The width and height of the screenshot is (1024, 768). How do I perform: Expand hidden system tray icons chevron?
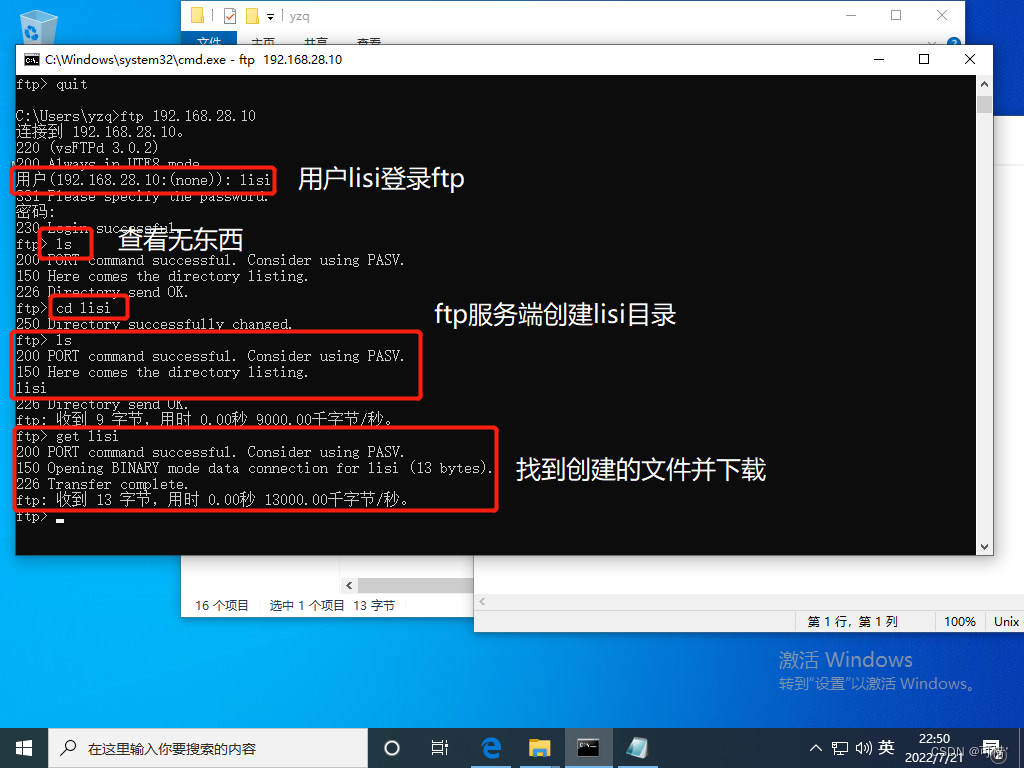816,748
